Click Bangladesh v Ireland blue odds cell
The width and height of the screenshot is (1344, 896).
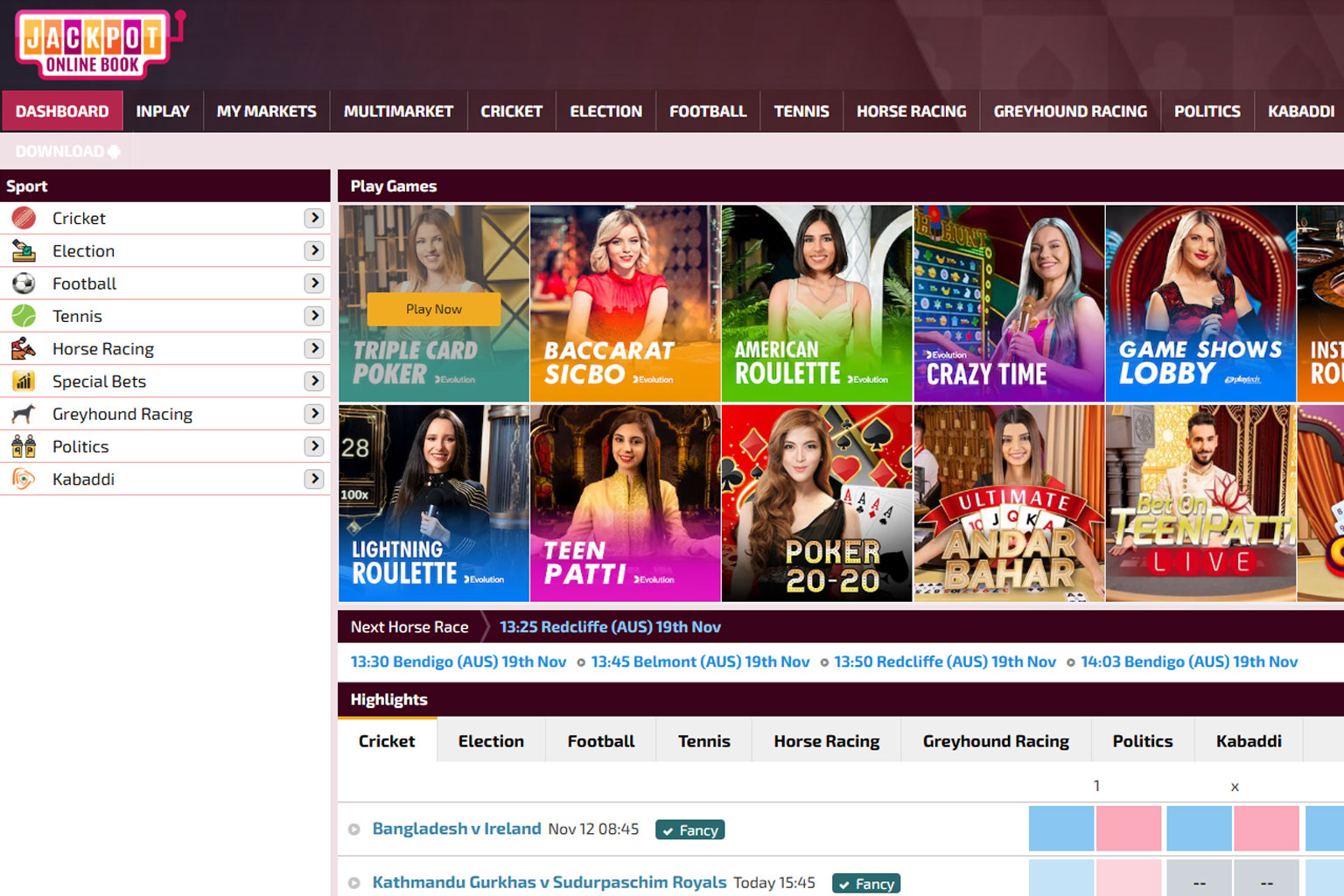point(1060,829)
